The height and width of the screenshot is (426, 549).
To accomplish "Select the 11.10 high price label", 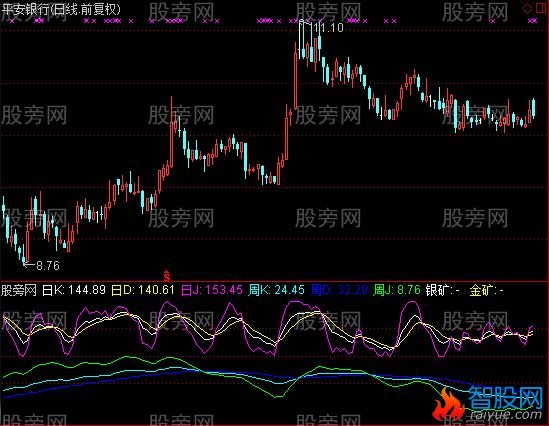I will tap(327, 28).
